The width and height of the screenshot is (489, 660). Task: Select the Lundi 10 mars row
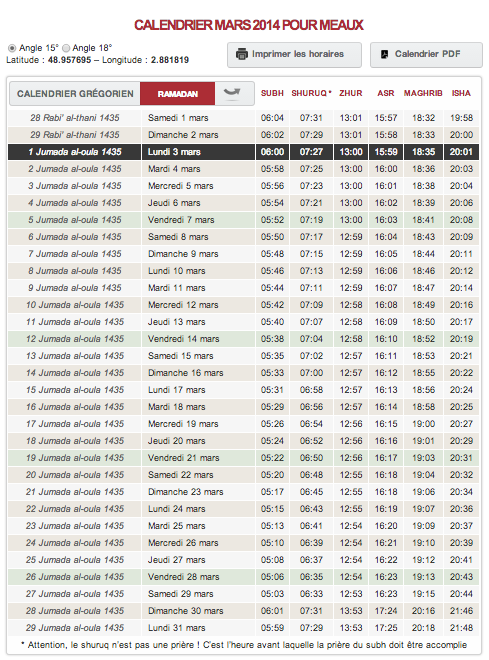point(243,271)
